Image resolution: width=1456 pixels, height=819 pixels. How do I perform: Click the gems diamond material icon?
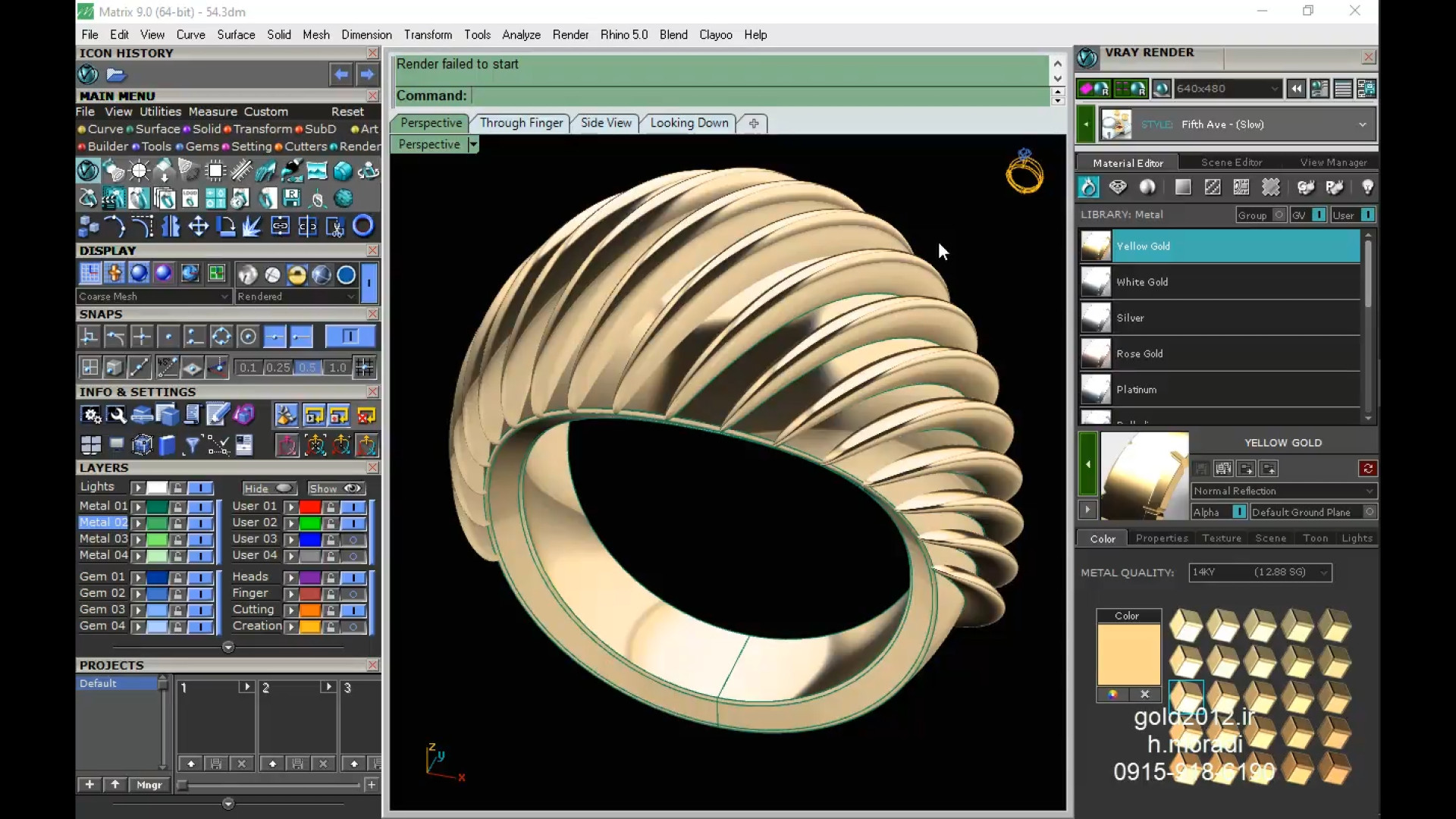[1118, 187]
